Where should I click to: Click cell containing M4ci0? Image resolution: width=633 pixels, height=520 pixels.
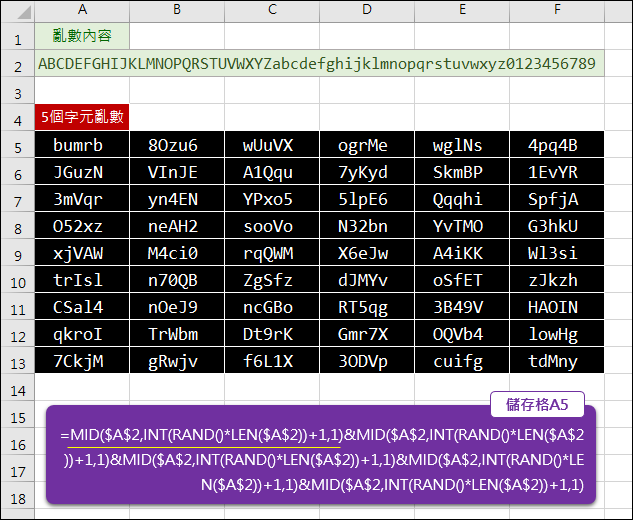pyautogui.click(x=177, y=252)
